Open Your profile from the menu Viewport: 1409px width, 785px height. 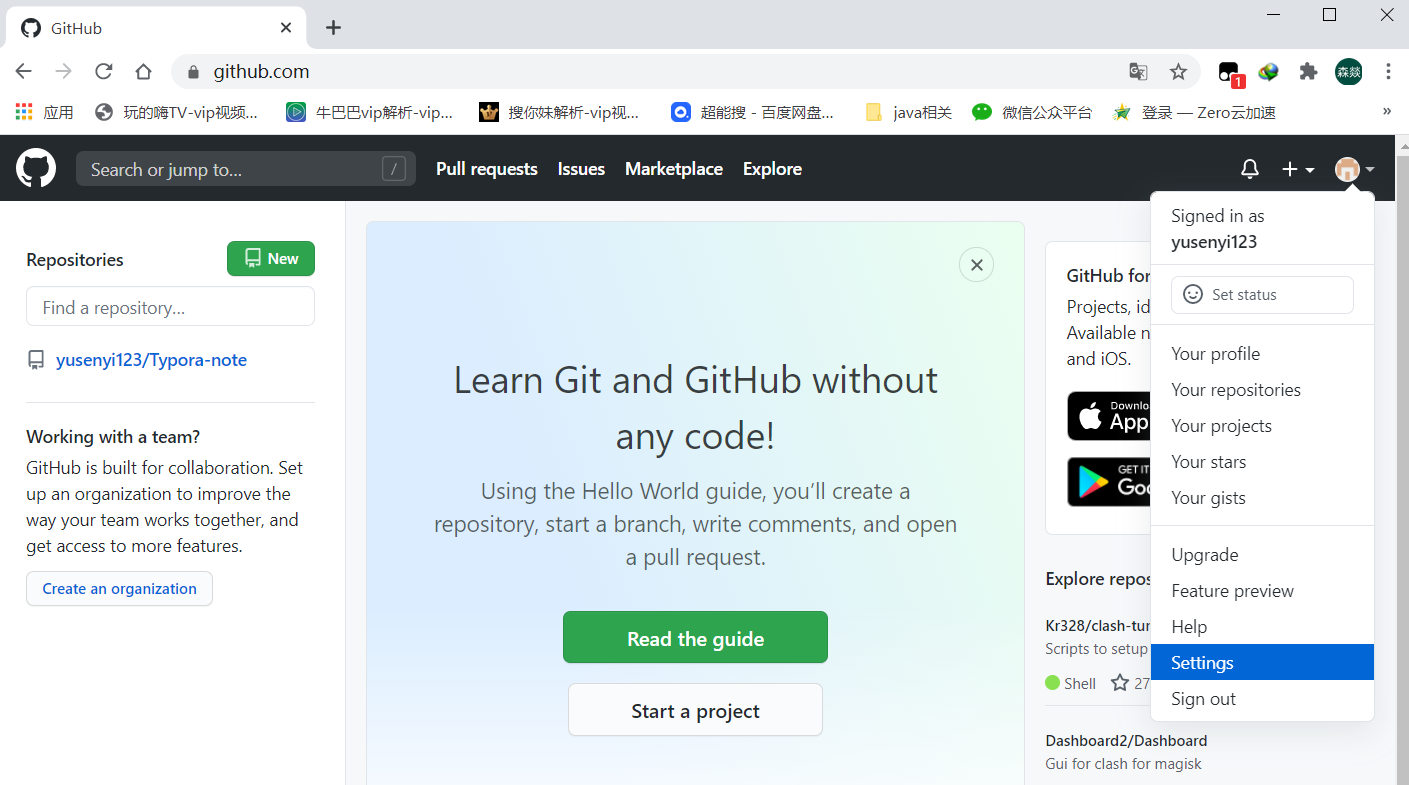coord(1262,353)
